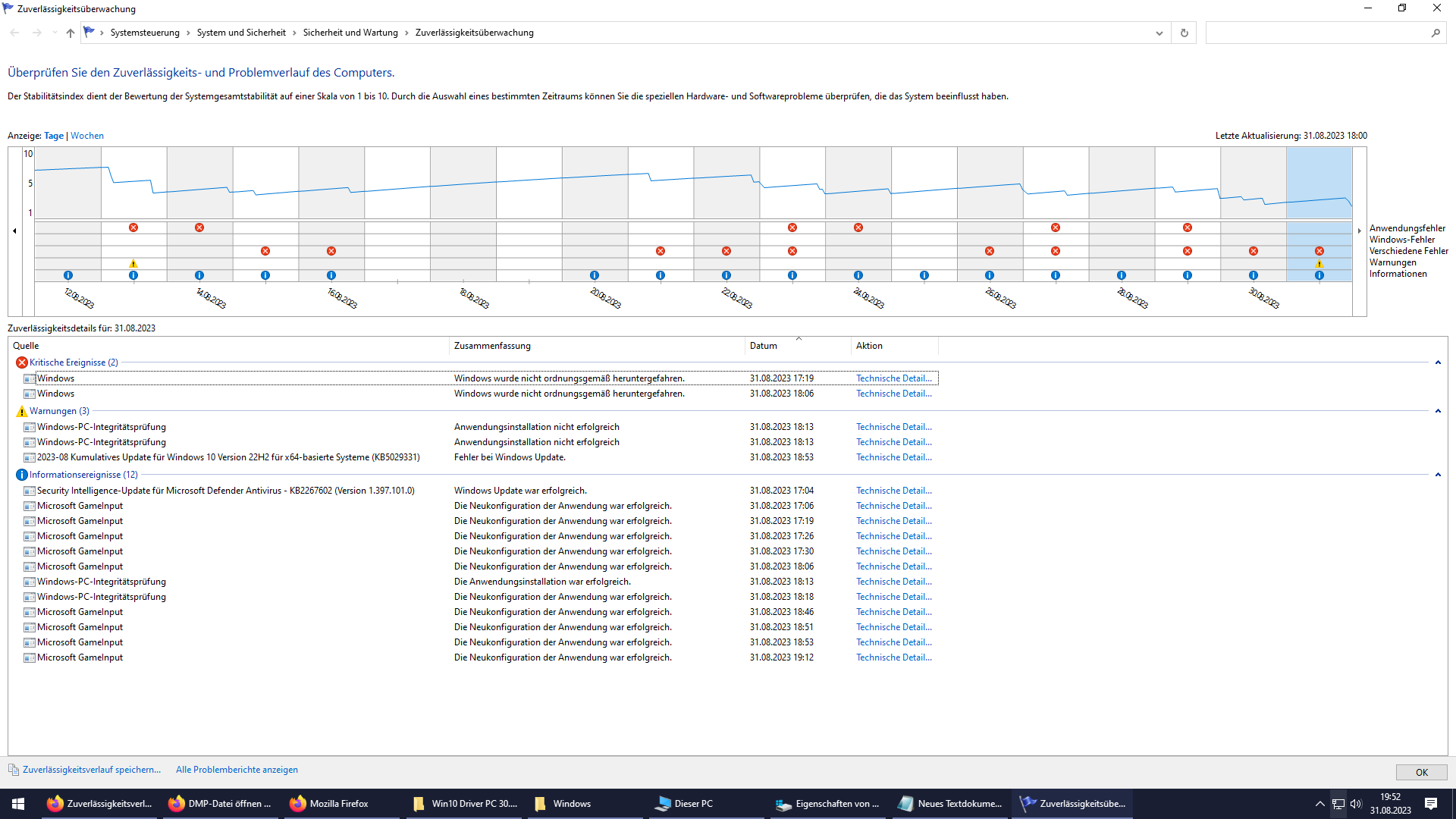1456x819 pixels.
Task: Collapse the Warnungen group chevron
Action: point(1437,411)
